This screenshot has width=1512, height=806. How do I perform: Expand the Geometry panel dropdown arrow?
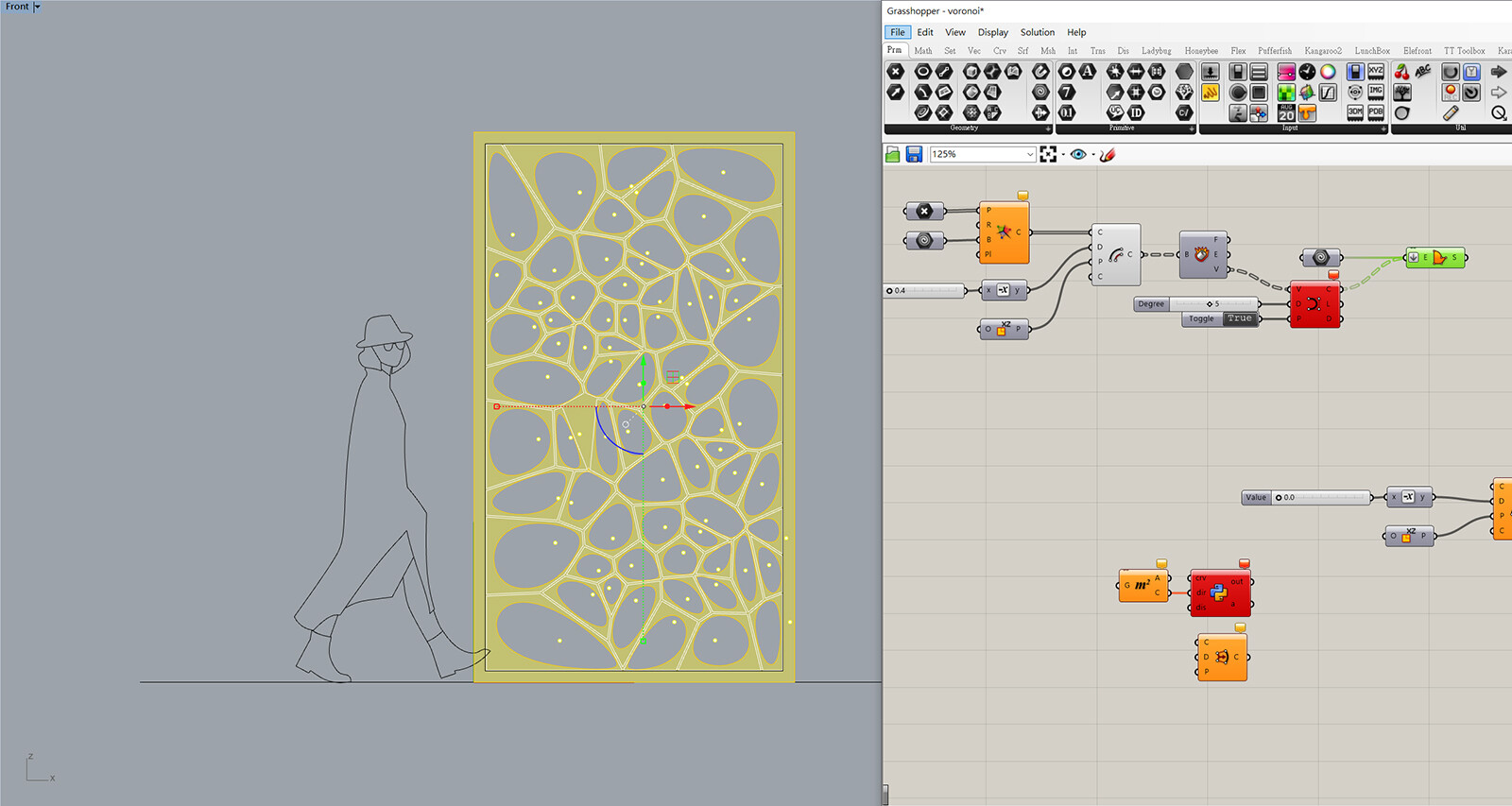(x=1048, y=129)
